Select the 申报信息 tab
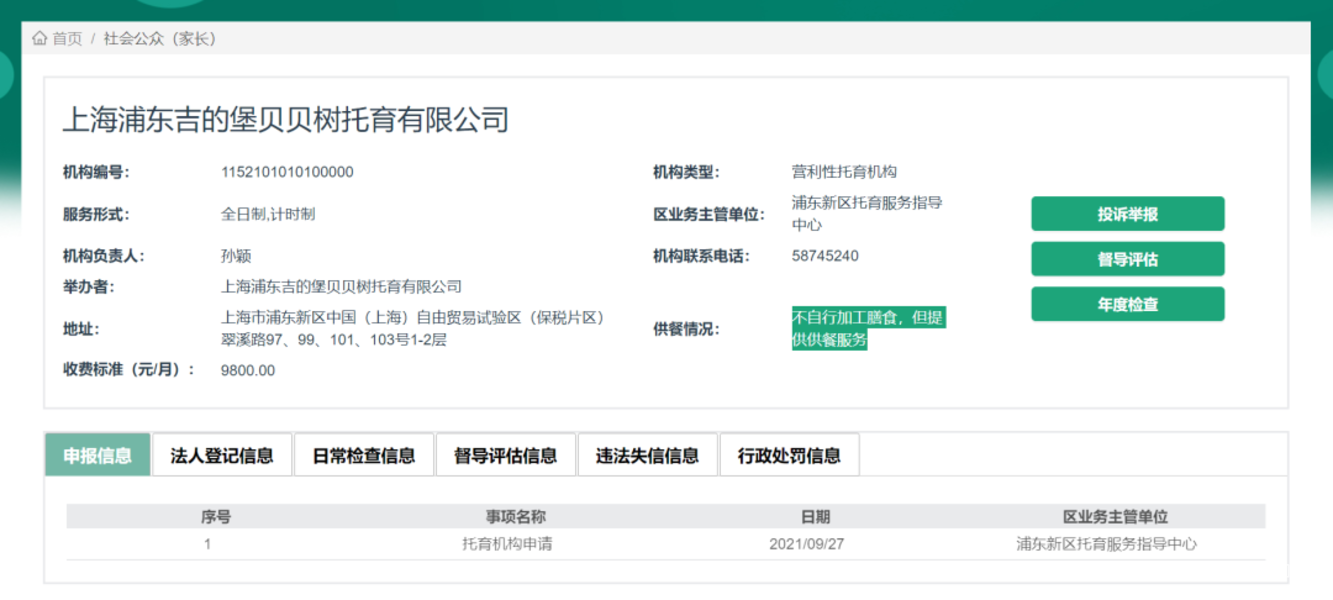1333x600 pixels. tap(98, 456)
